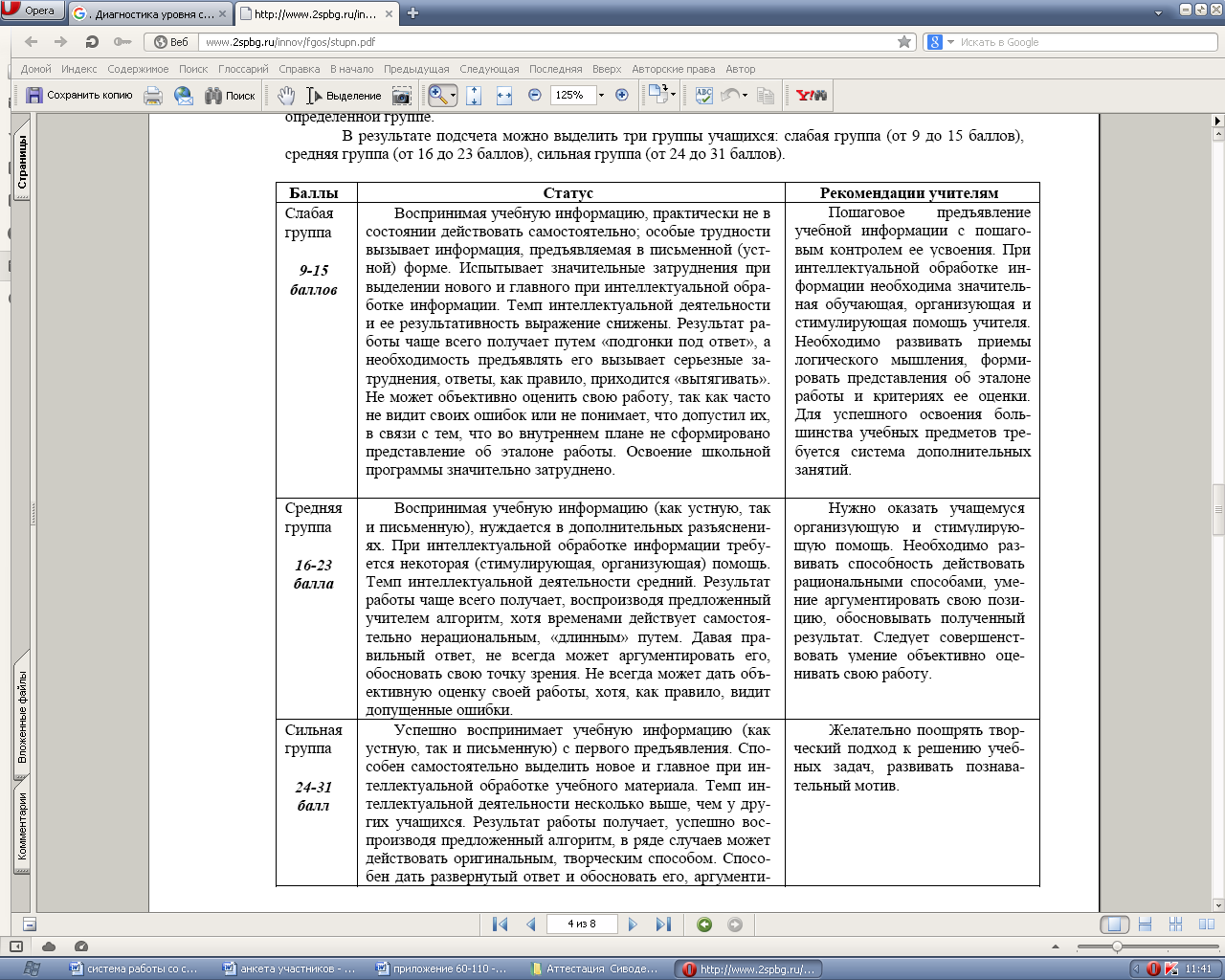Click Предыдущая navigation link
Image resolution: width=1225 pixels, height=980 pixels.
(x=416, y=69)
